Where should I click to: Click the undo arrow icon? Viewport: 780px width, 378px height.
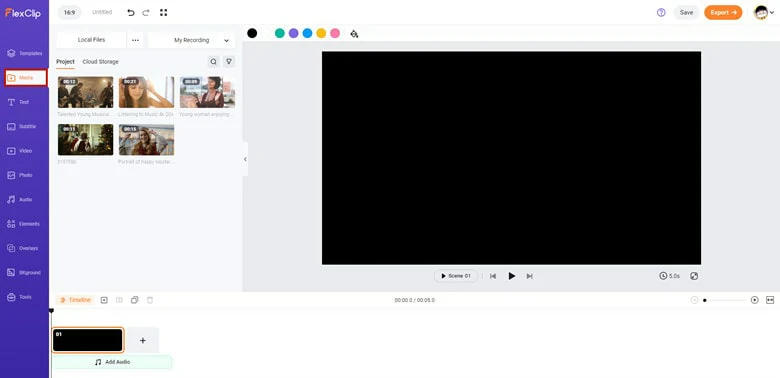(x=131, y=12)
